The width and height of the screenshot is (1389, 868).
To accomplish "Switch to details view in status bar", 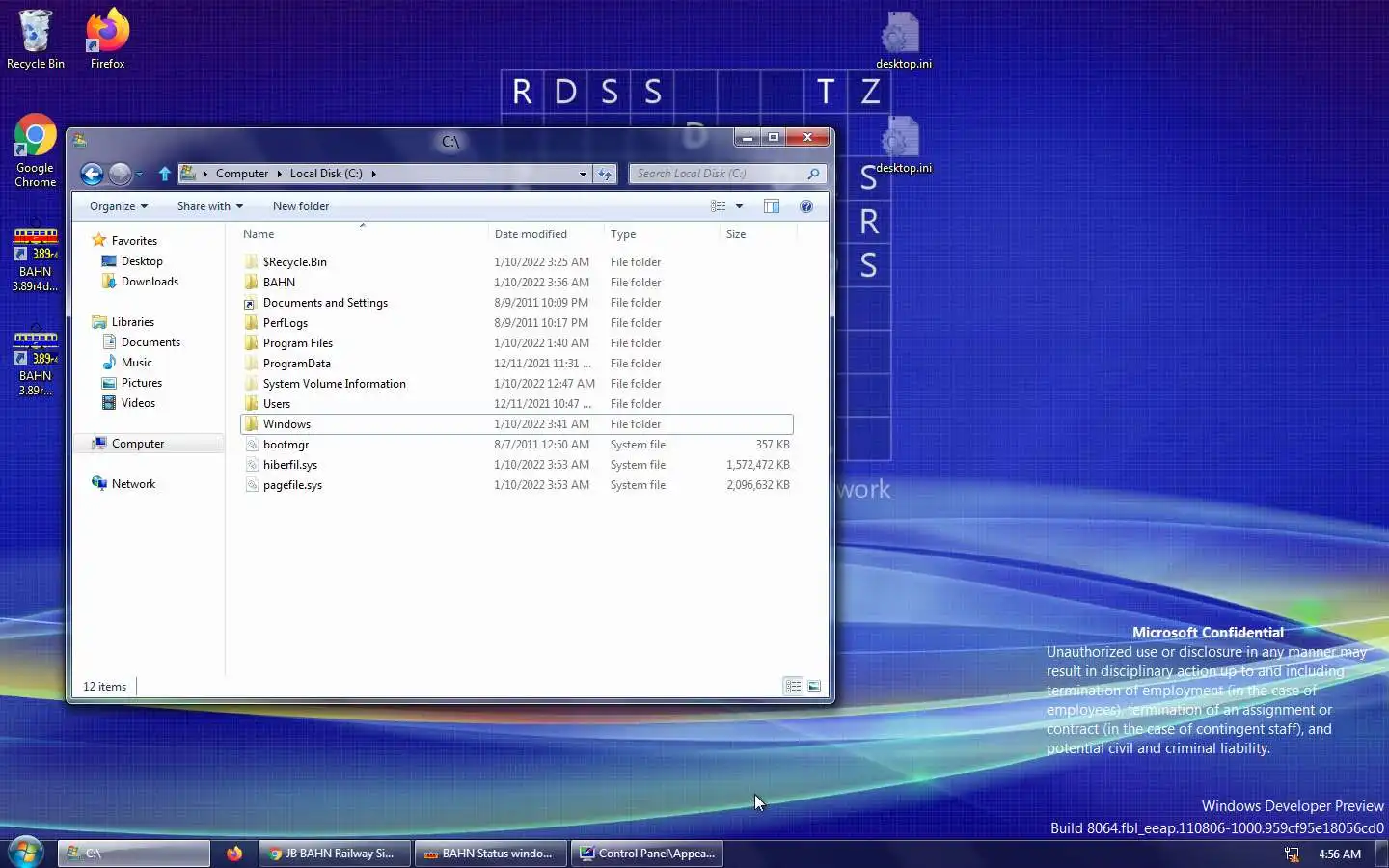I will (x=793, y=686).
